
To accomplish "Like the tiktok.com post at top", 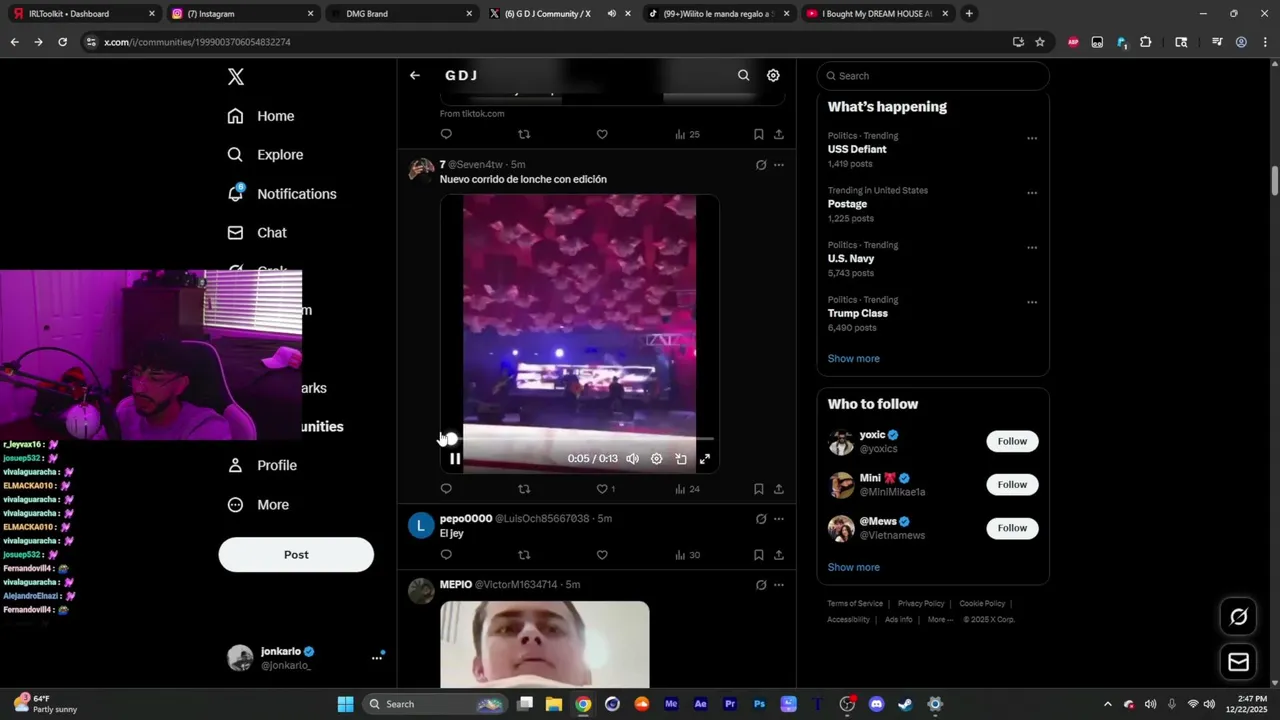I will pos(602,134).
